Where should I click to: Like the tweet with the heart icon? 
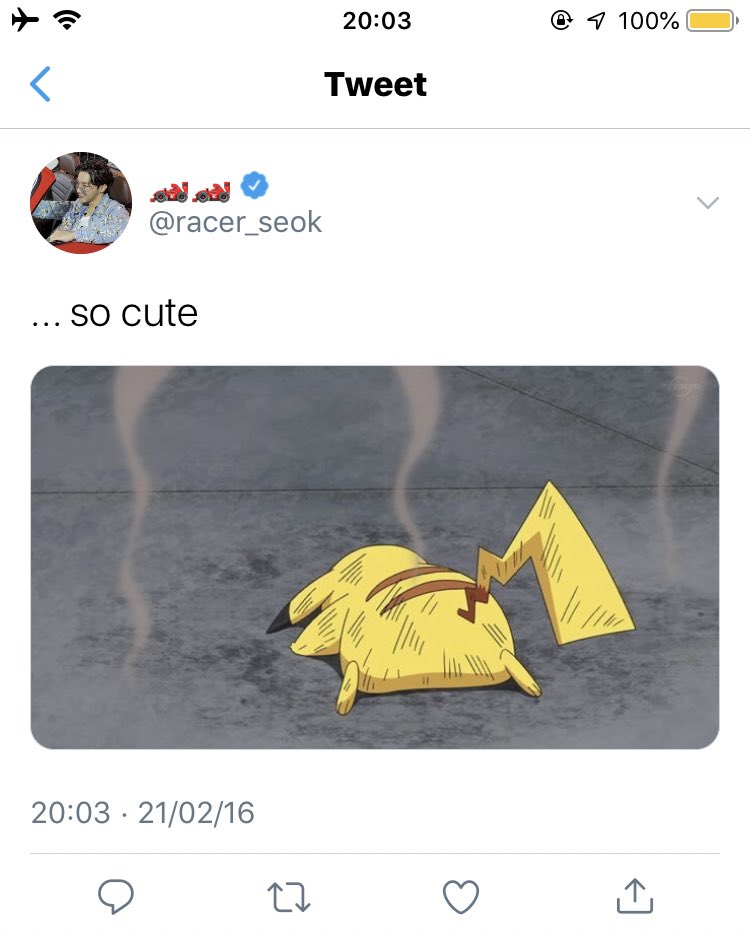click(x=461, y=896)
